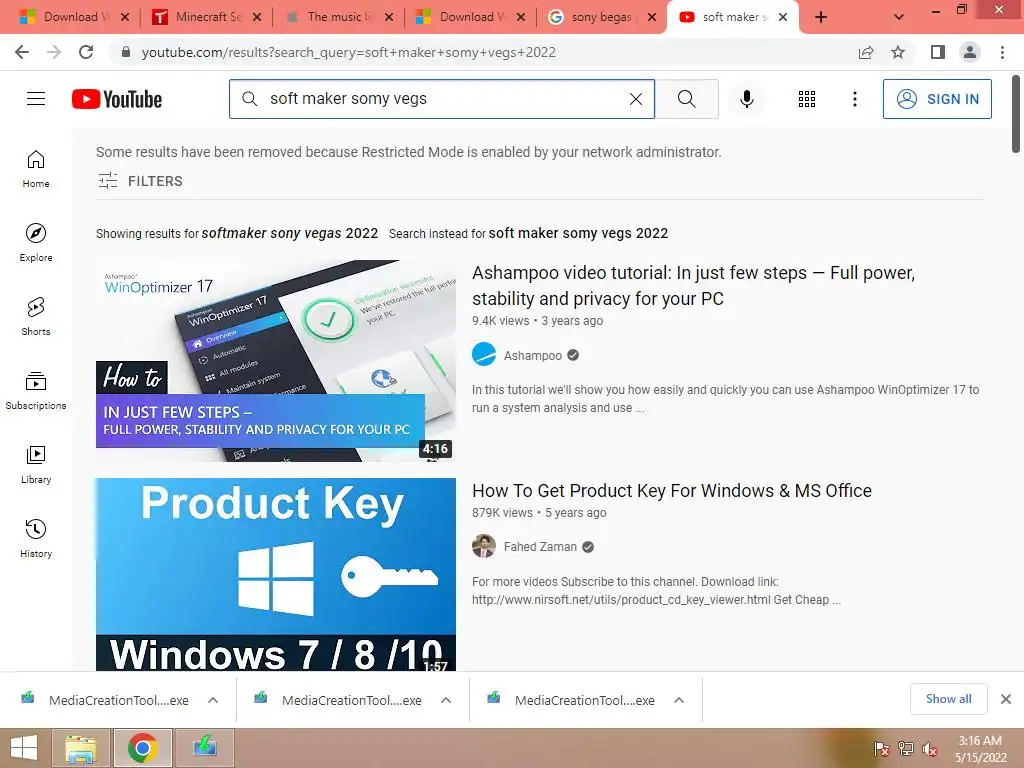
Task: Click the taskbar clock showing 3:16 AM
Action: 980,749
